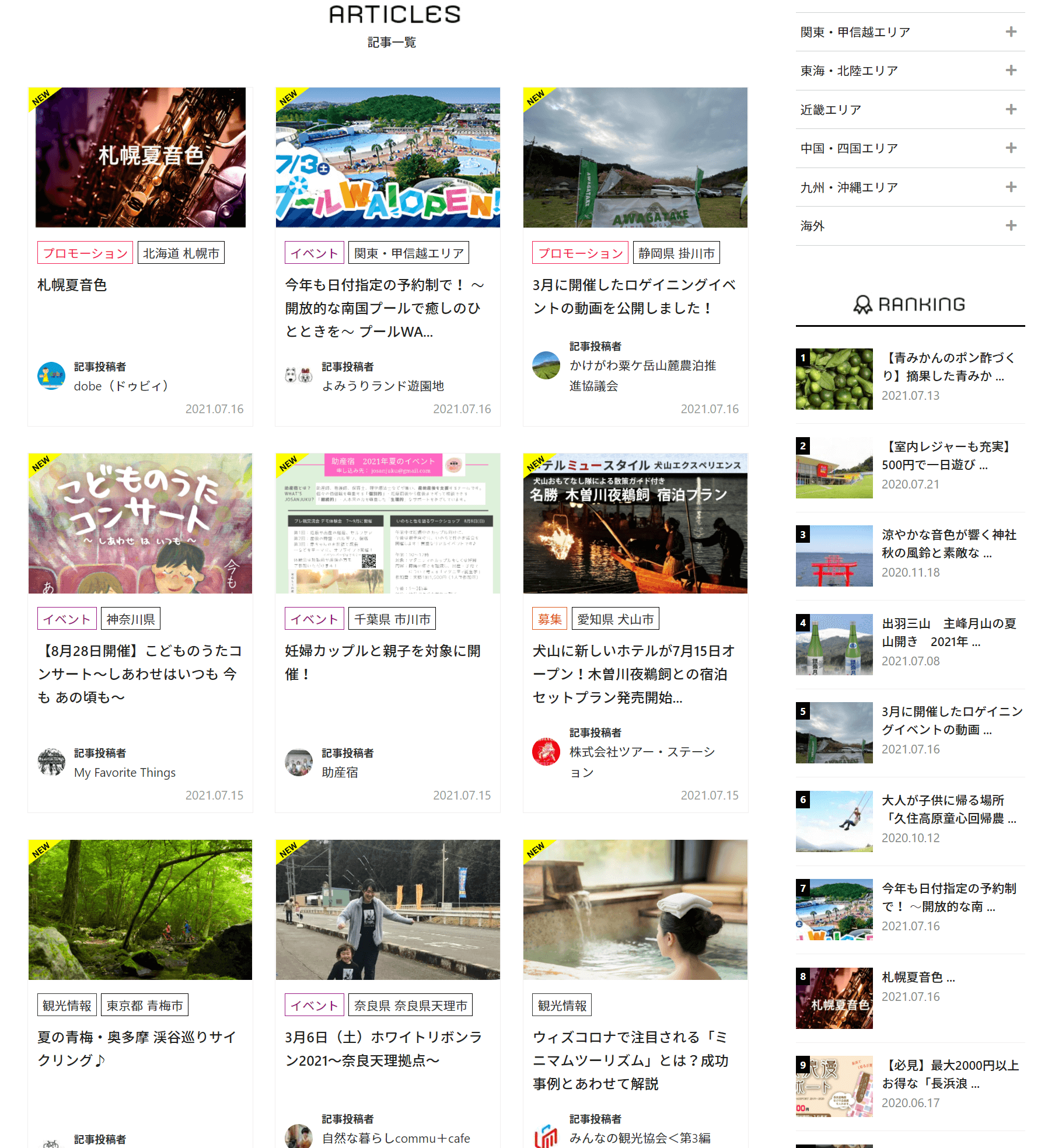Open the 札幌夏音色 article title
The image size is (1048, 1148).
coord(72,285)
